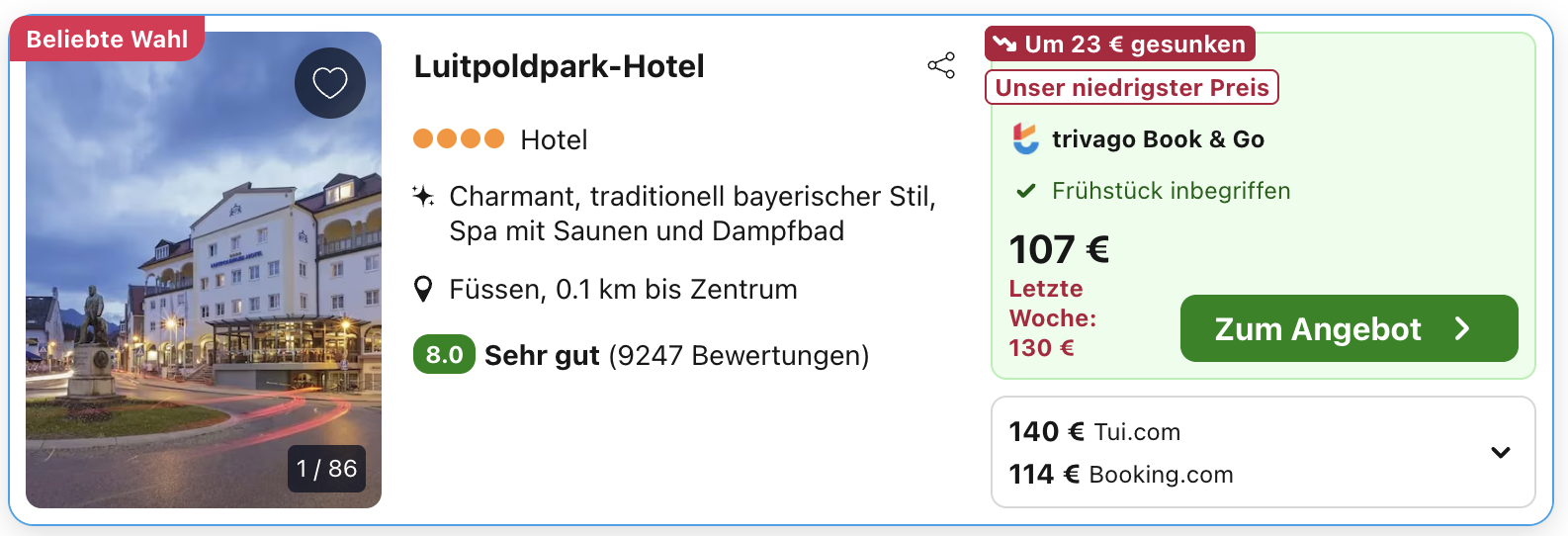1568x536 pixels.
Task: Toggle the heart favorite icon on the photo
Action: click(330, 83)
